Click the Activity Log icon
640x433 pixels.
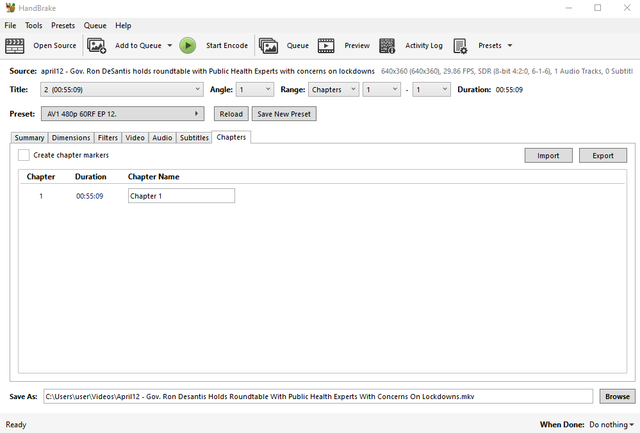[387, 46]
